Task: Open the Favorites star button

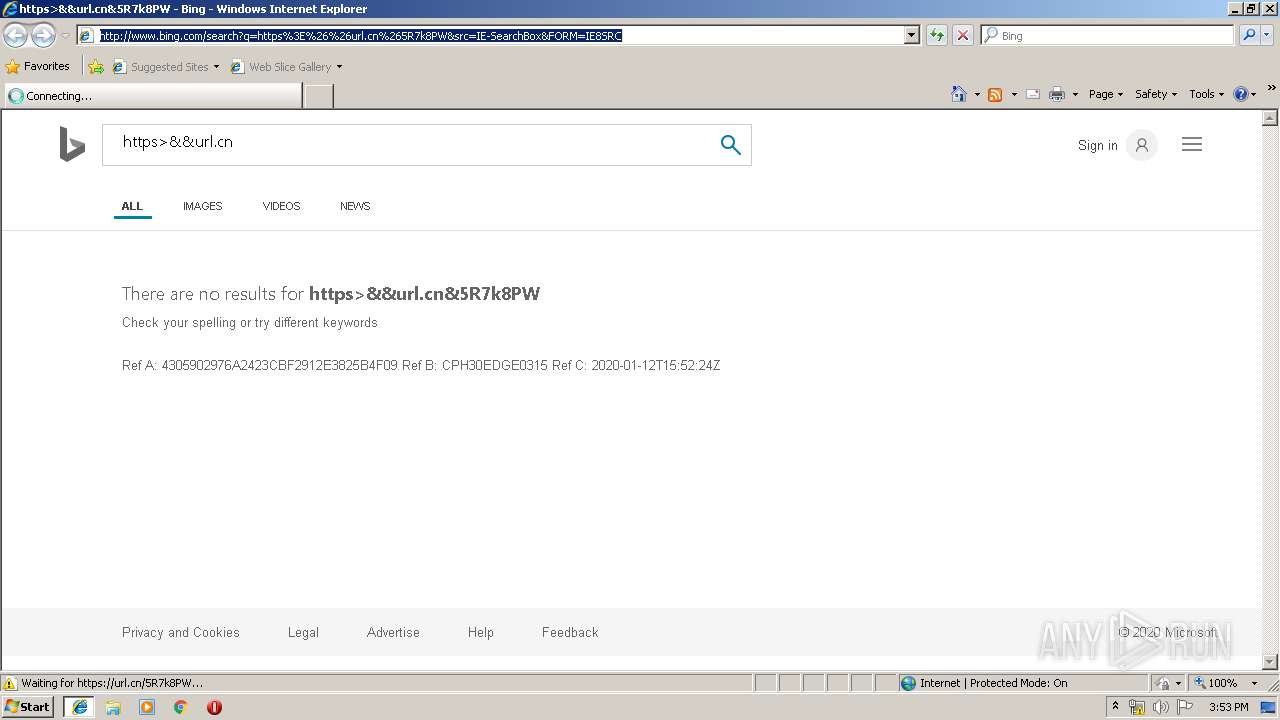Action: [x=38, y=67]
